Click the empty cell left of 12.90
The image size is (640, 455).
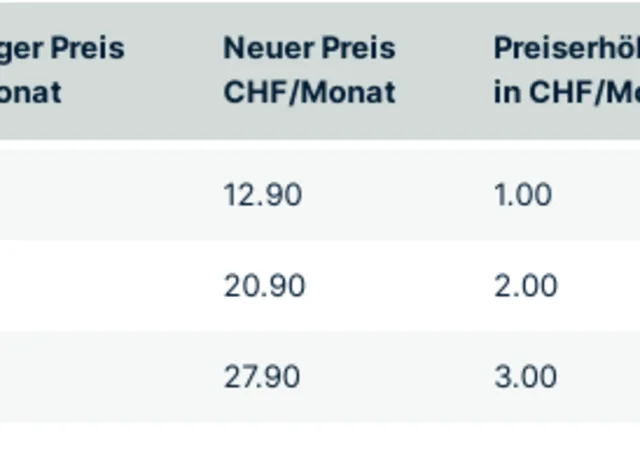pos(100,194)
